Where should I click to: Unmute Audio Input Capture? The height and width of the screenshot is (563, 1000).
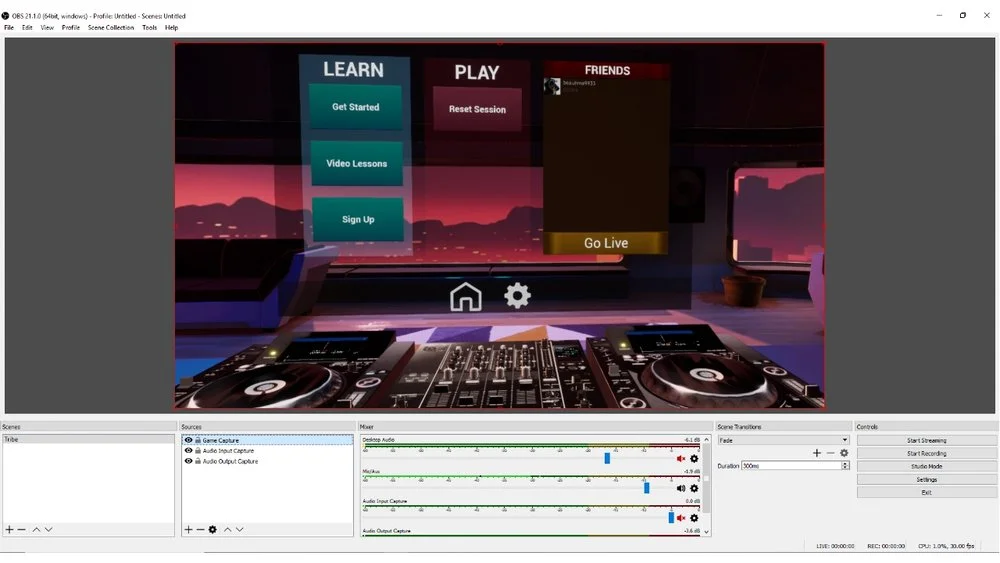click(x=680, y=518)
